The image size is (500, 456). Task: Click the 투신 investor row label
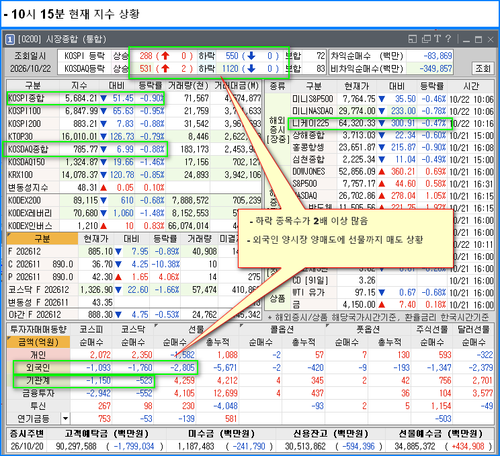(38, 406)
